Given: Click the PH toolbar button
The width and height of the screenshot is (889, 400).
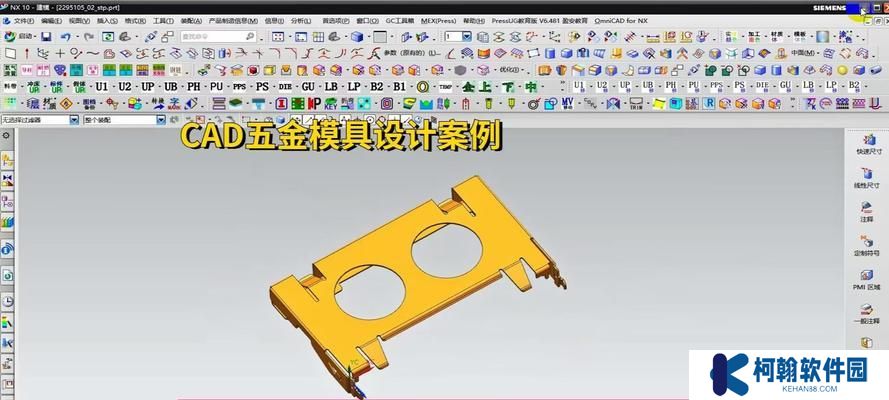Looking at the screenshot, I should (x=194, y=87).
